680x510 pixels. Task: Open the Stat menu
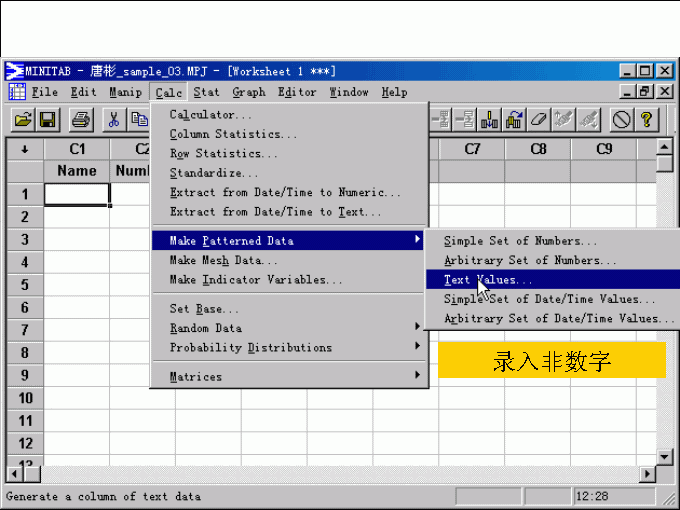point(206,92)
